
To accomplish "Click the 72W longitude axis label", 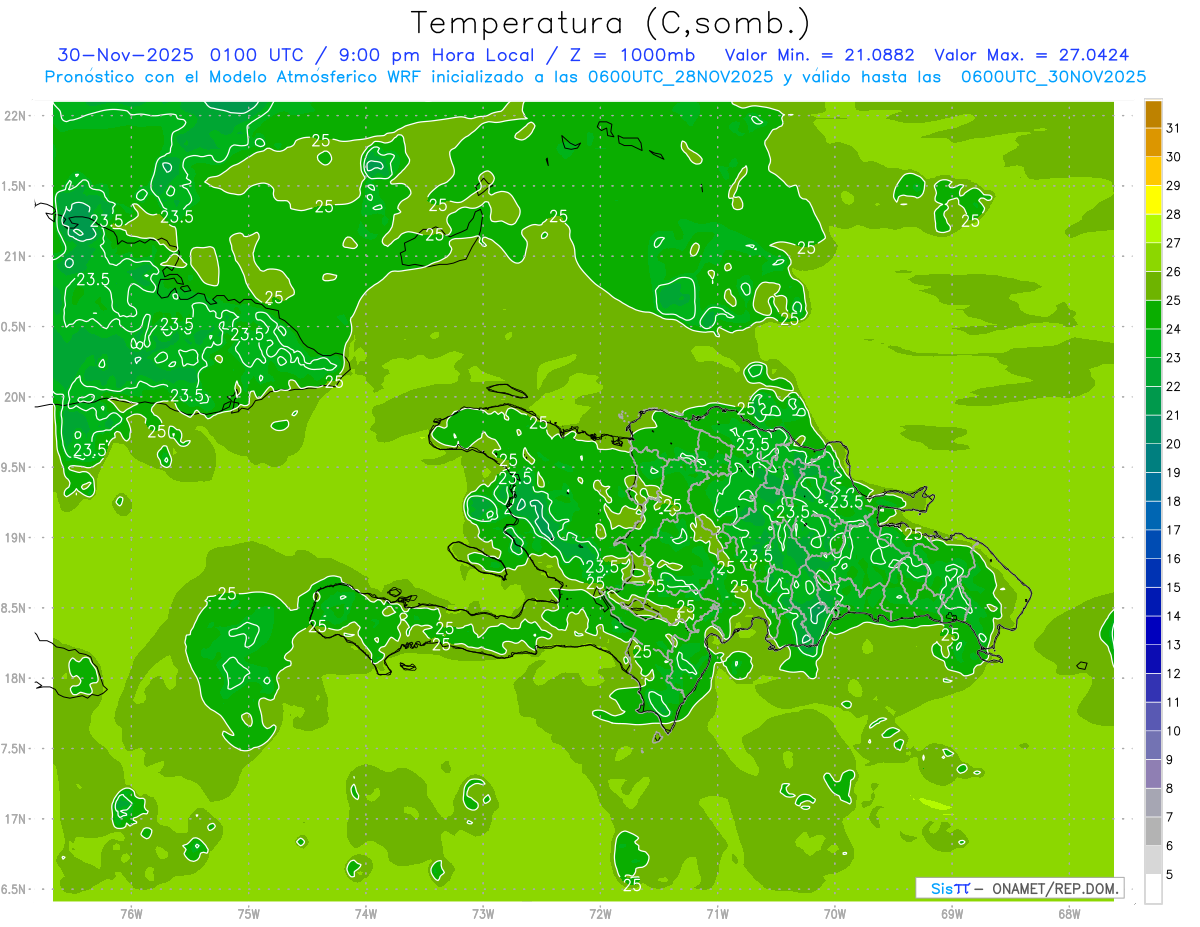I will click(600, 914).
